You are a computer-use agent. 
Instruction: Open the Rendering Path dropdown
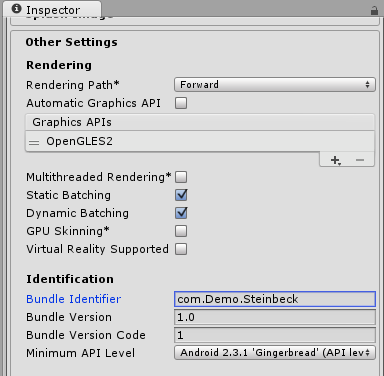(275, 85)
